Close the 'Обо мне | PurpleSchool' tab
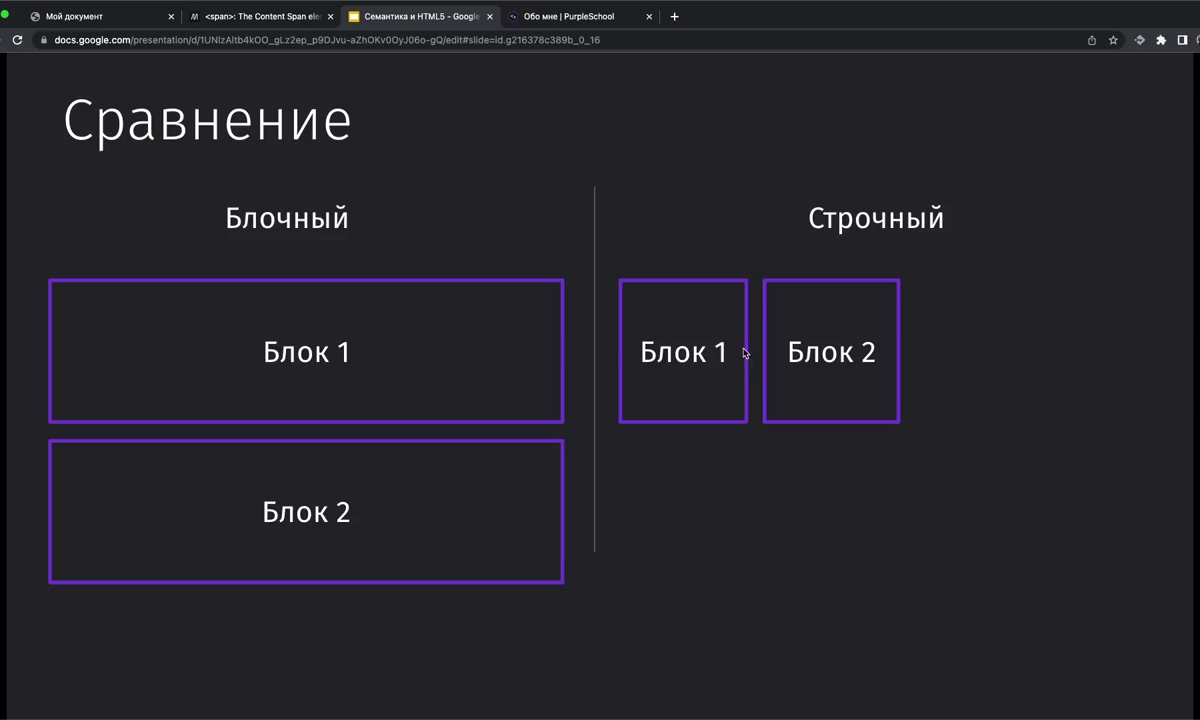This screenshot has height=720, width=1200. click(649, 16)
